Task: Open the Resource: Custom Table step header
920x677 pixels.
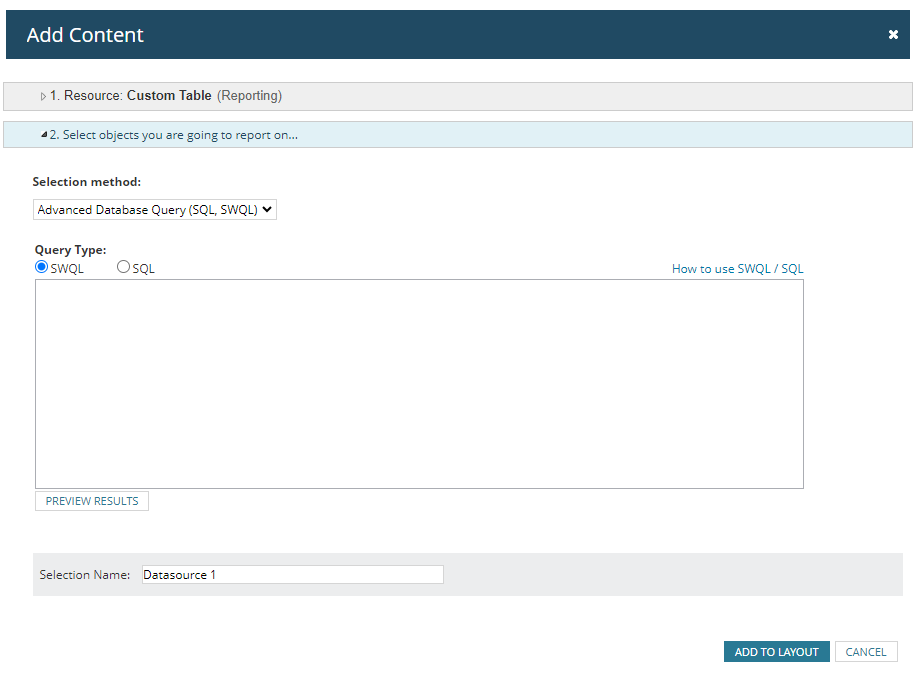Action: click(458, 96)
